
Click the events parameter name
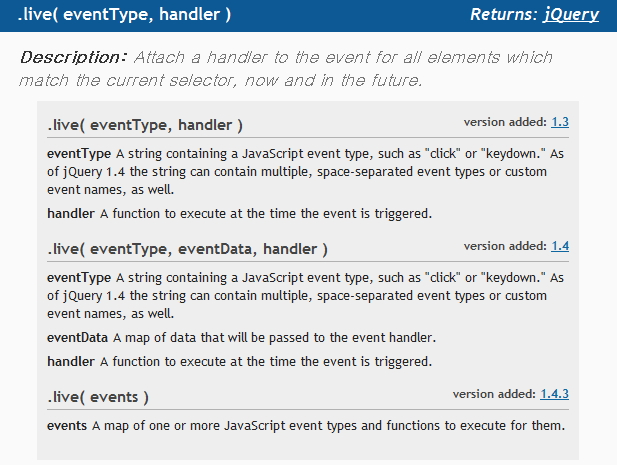click(67, 426)
